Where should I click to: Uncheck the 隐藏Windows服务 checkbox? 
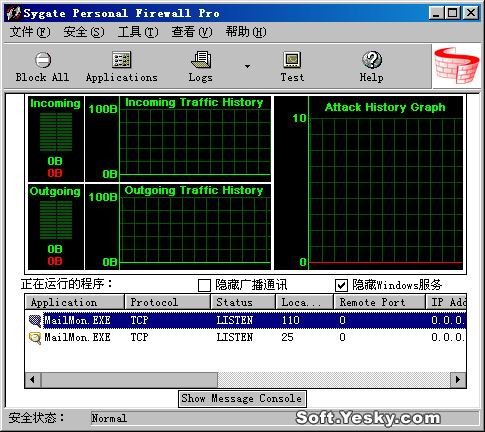(341, 285)
